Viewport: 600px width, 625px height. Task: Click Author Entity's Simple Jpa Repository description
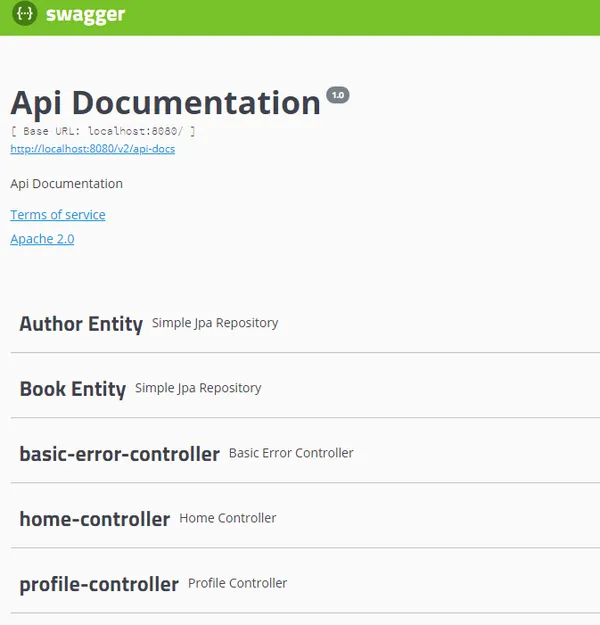pyautogui.click(x=215, y=323)
